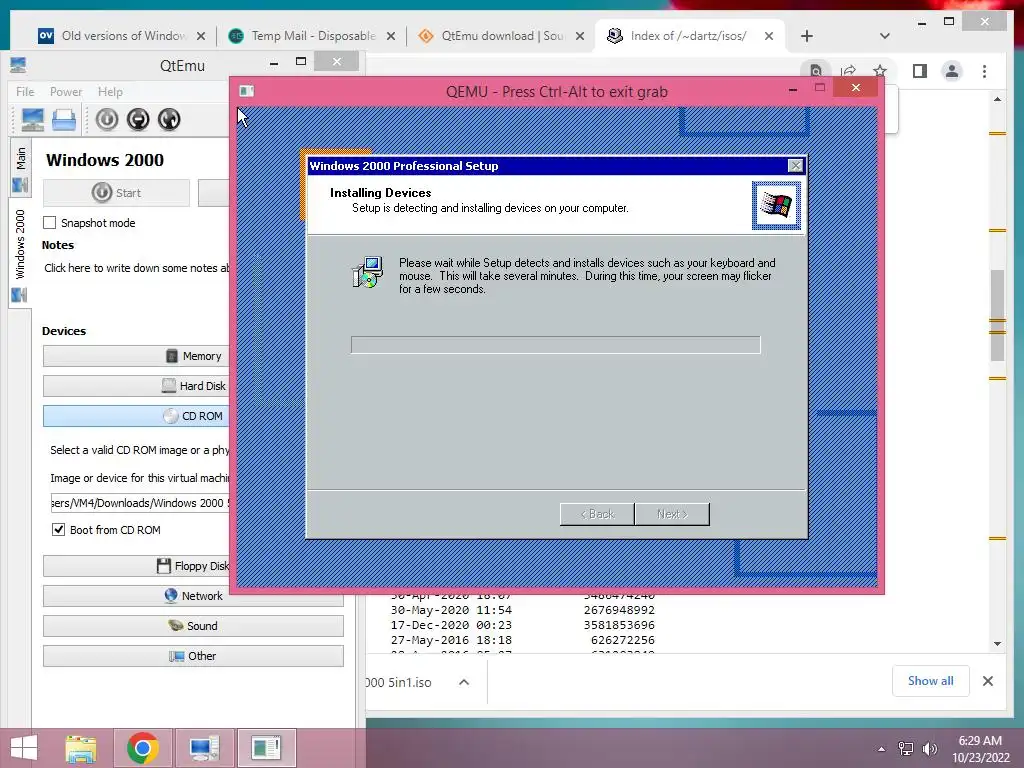Click file size 2676948992 in listing
Viewport: 1024px width, 768px height.
pyautogui.click(x=619, y=610)
